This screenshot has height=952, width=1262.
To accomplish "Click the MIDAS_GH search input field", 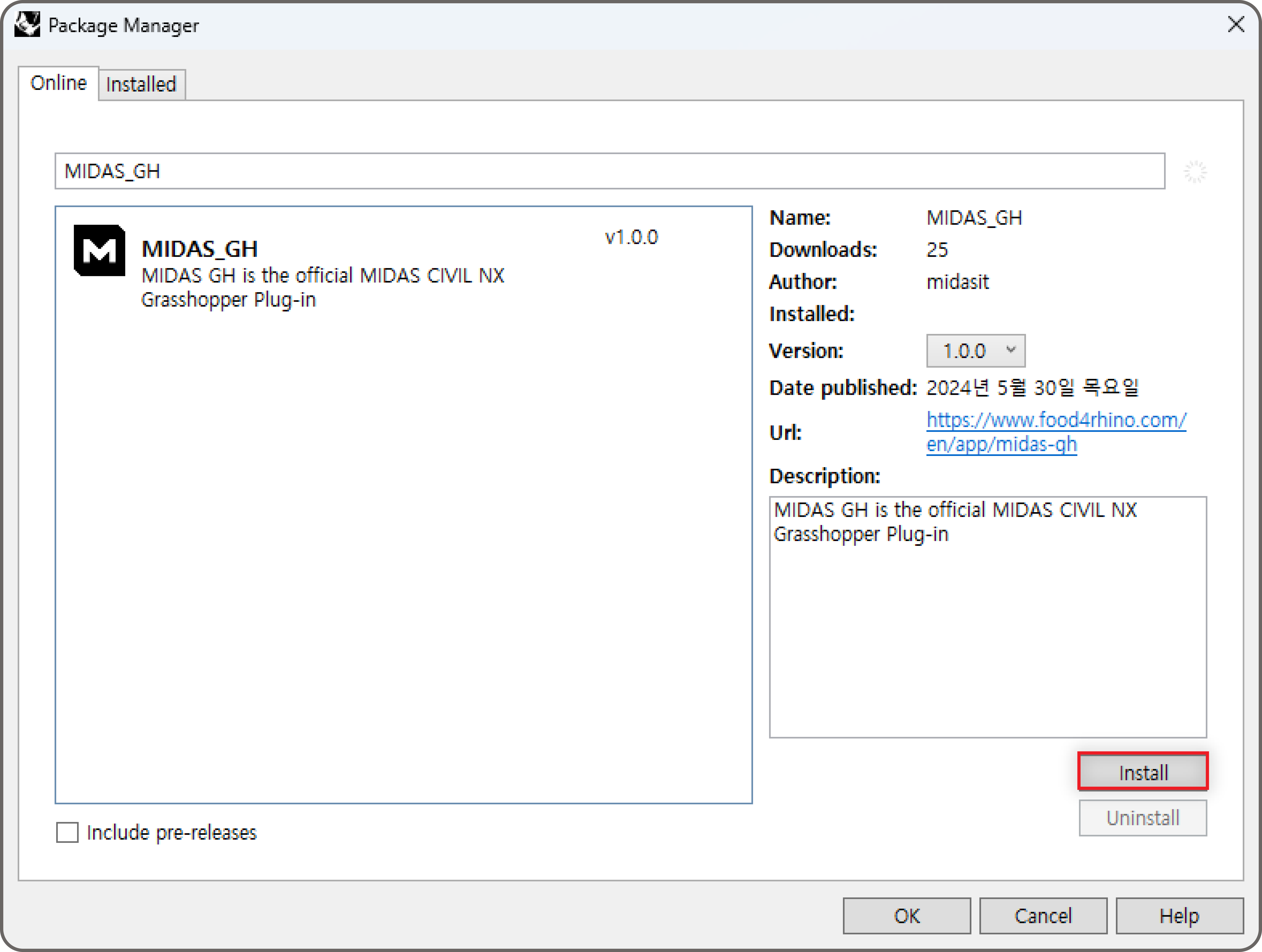I will coord(609,171).
